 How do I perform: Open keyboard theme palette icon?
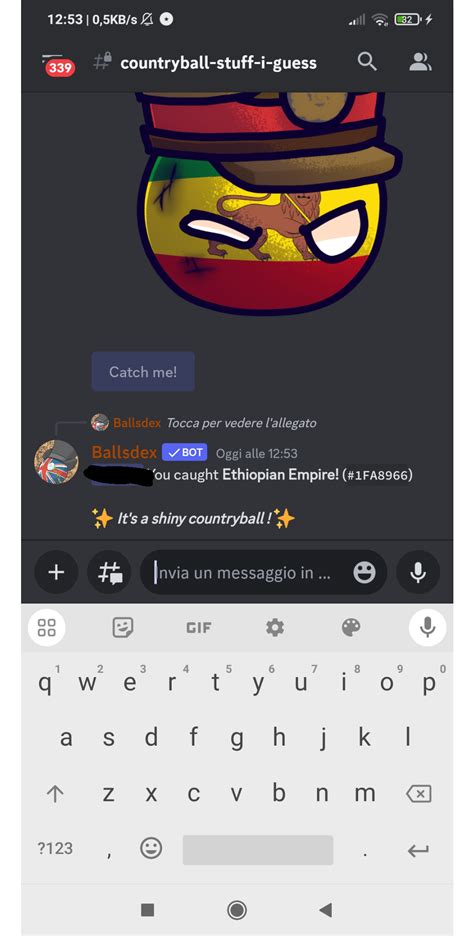pos(351,627)
